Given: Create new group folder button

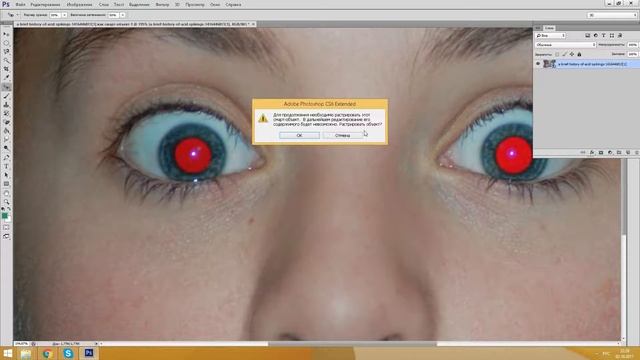Looking at the screenshot, I should click(x=619, y=153).
